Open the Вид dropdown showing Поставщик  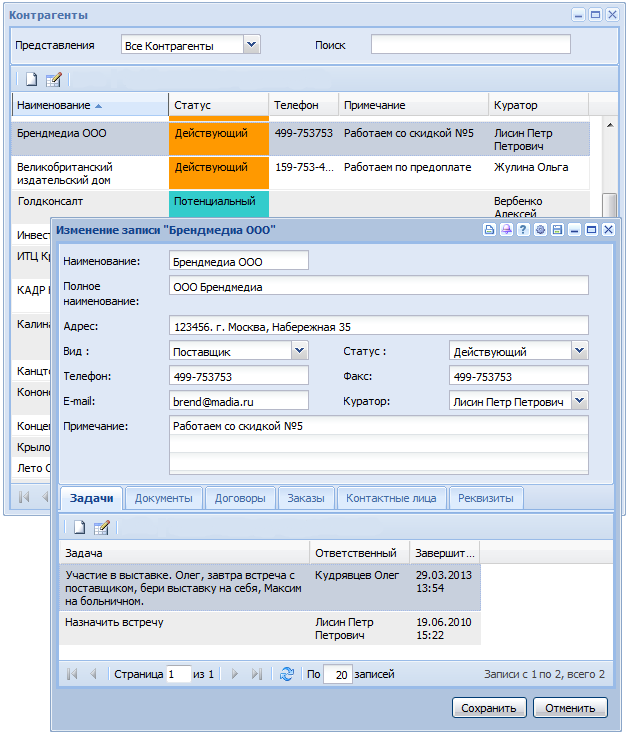click(x=299, y=351)
